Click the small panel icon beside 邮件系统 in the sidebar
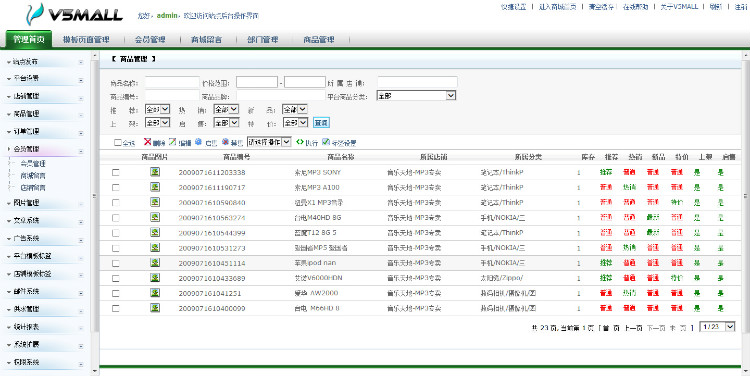The height and width of the screenshot is (376, 750). click(x=80, y=293)
